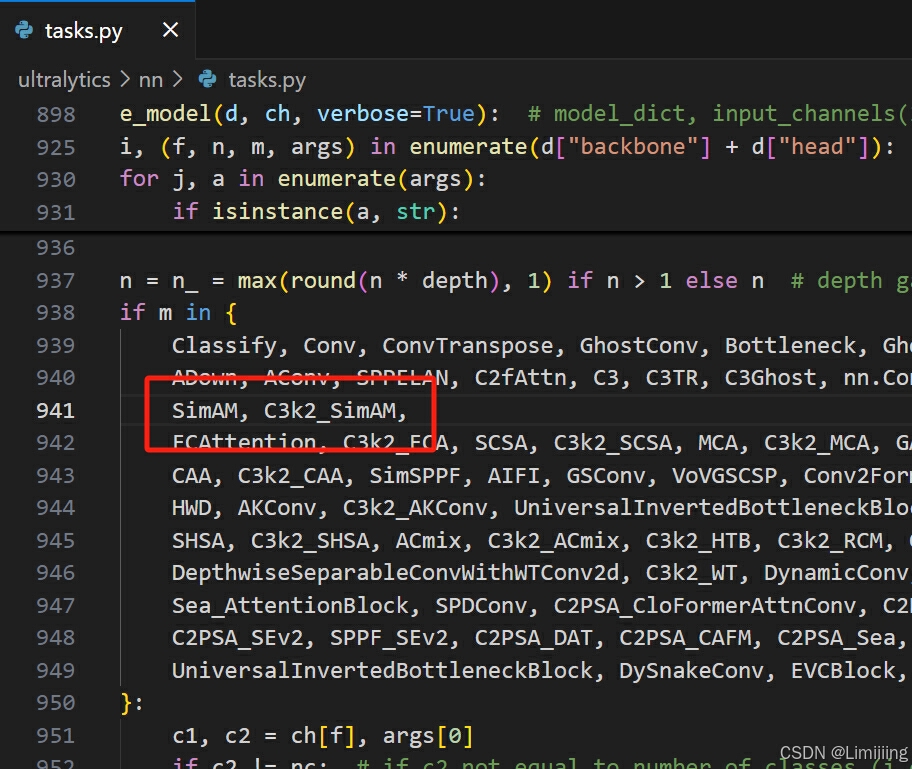Click SHSA on line 945
This screenshot has height=769, width=912.
pos(198,540)
